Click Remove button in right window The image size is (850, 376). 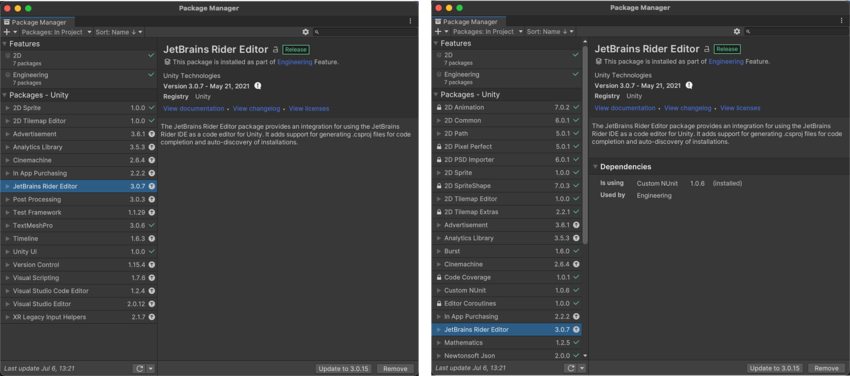coord(826,368)
